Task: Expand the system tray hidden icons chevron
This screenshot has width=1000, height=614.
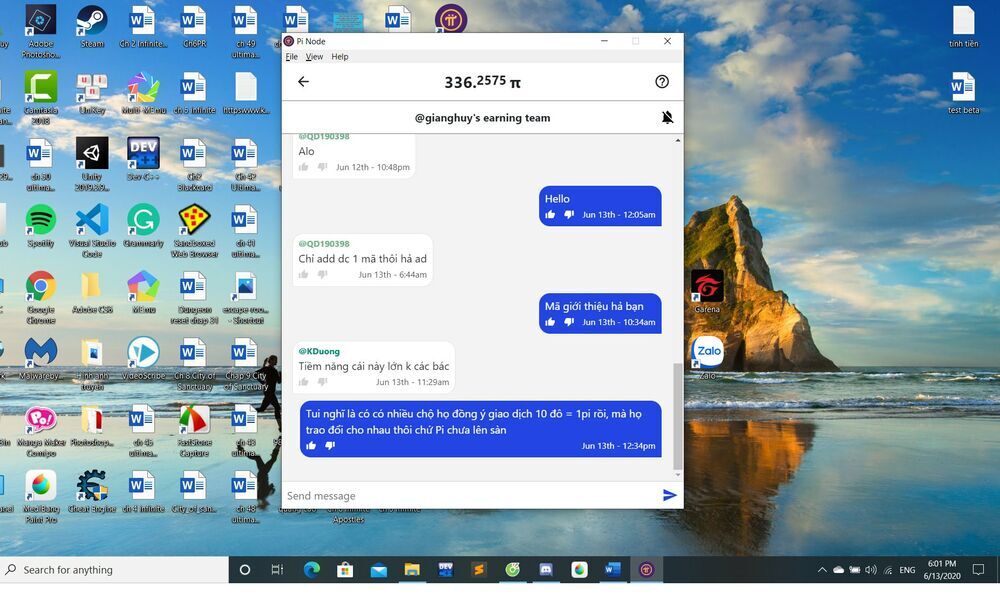Action: [822, 570]
